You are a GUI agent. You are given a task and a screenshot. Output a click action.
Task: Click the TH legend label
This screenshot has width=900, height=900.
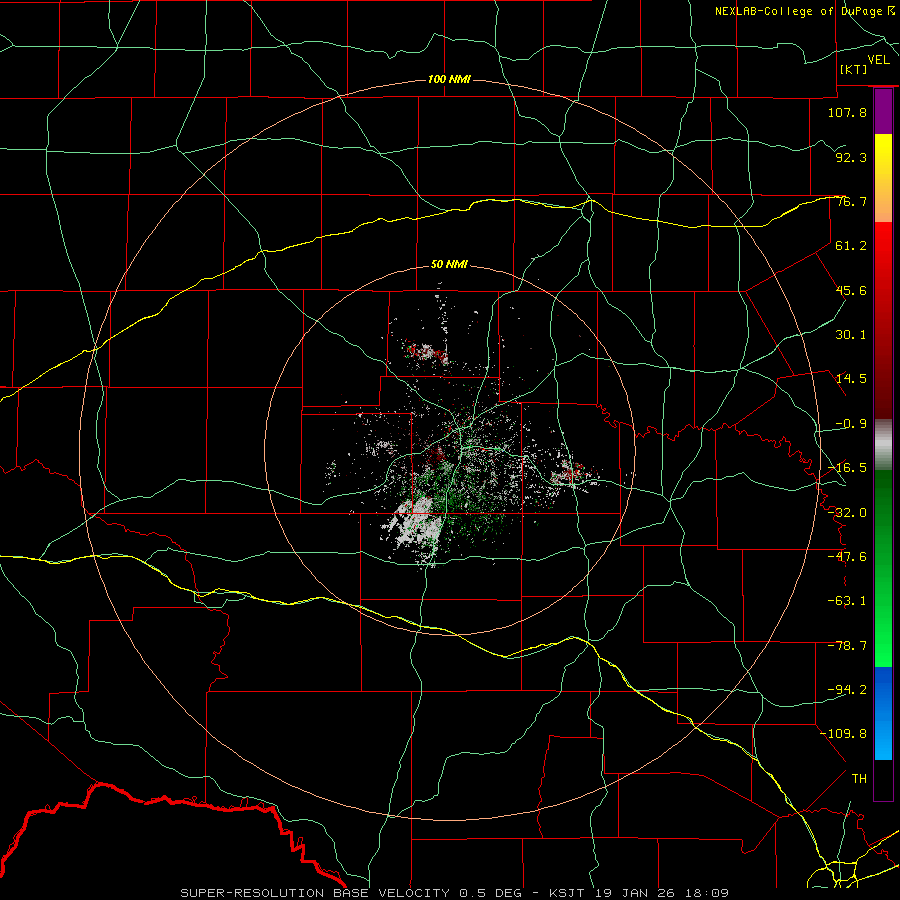point(859,779)
